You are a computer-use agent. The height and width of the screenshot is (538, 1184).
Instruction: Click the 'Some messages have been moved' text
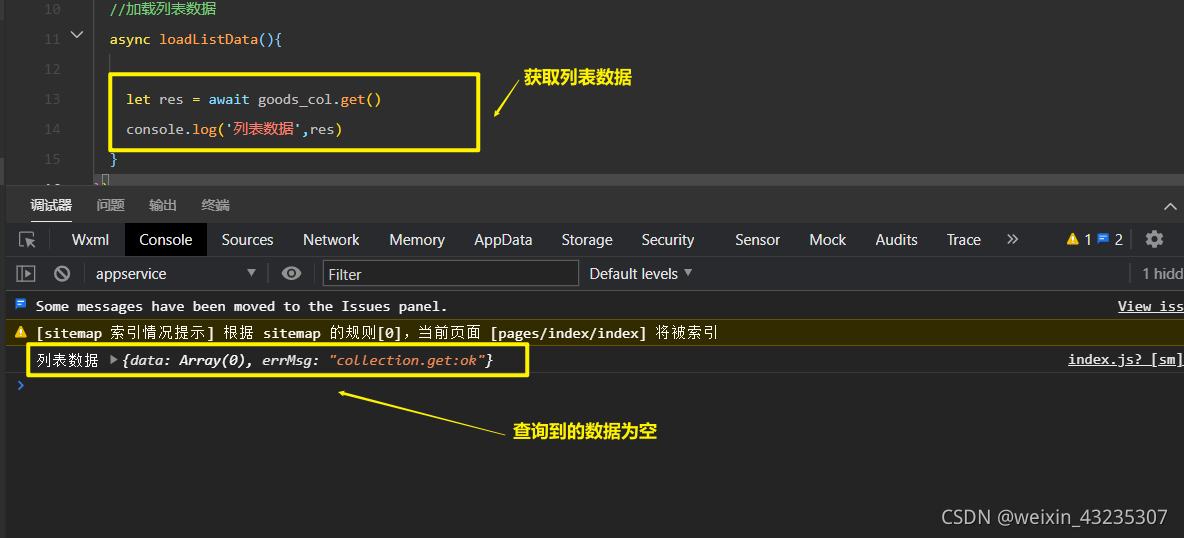coord(242,306)
